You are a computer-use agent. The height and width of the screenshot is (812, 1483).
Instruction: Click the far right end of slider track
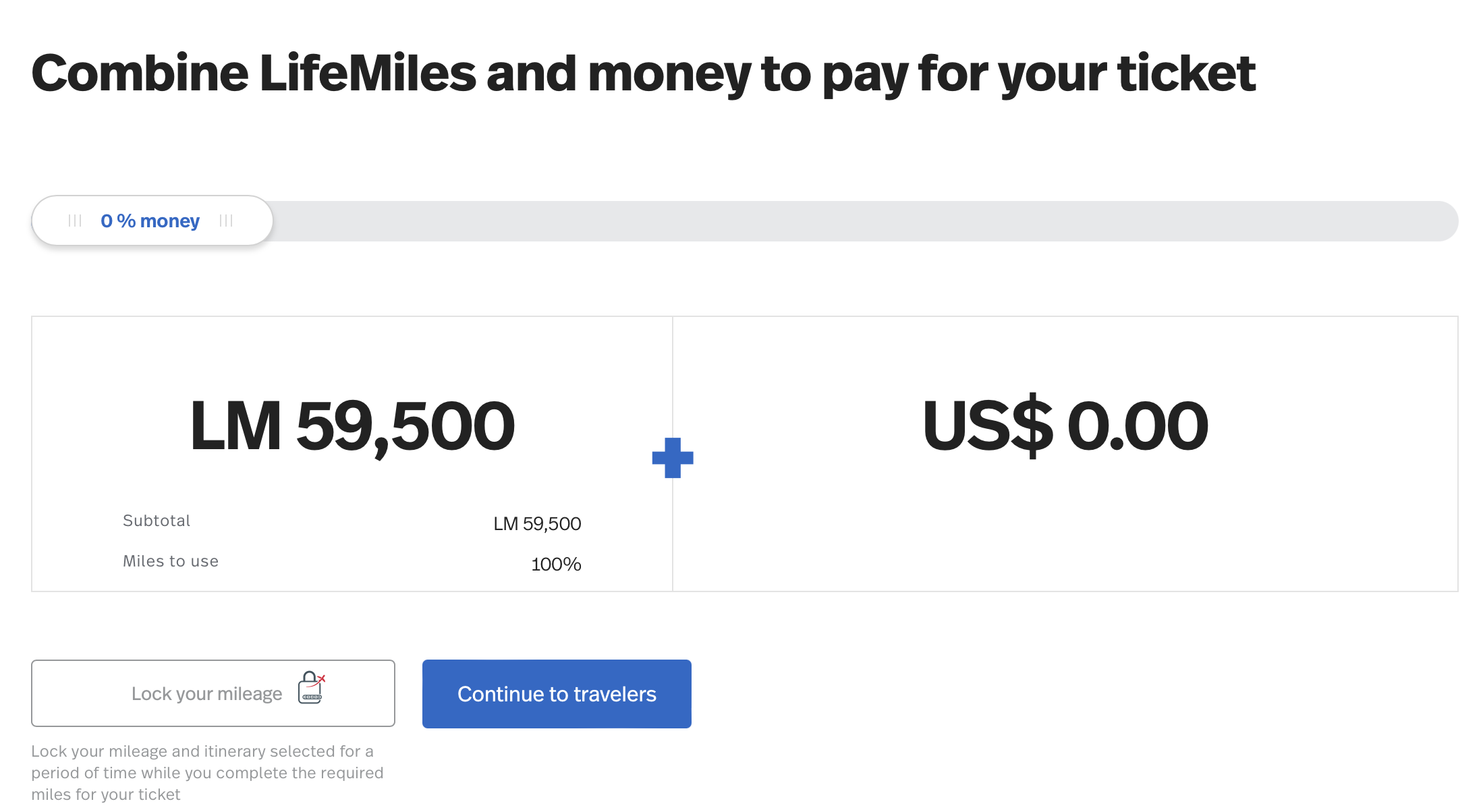[x=1444, y=221]
